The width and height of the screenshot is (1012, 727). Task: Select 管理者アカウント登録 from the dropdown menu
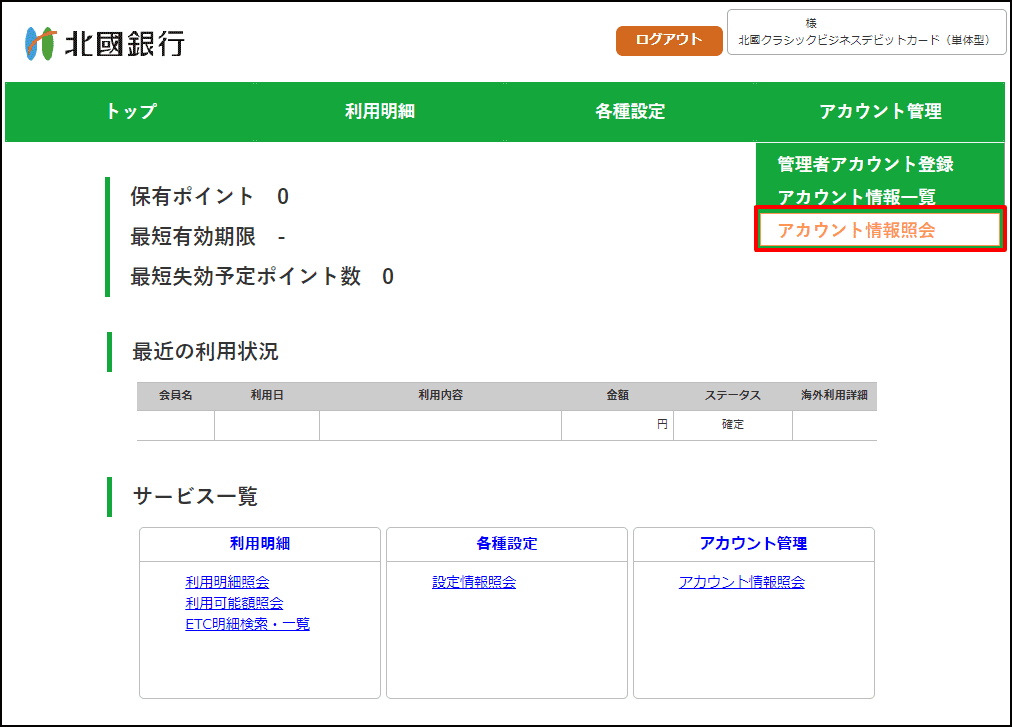point(866,164)
